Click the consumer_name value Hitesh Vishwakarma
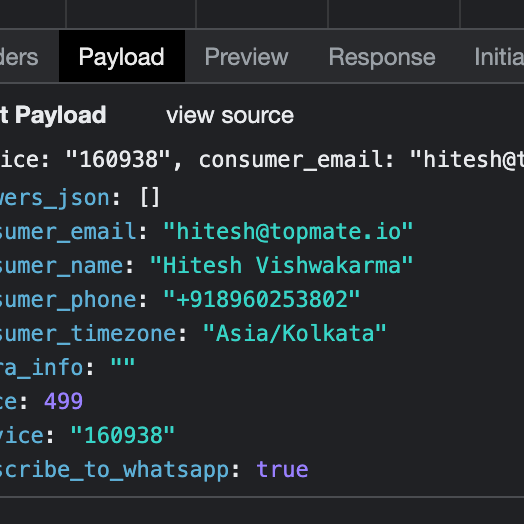524x524 pixels. [282, 265]
